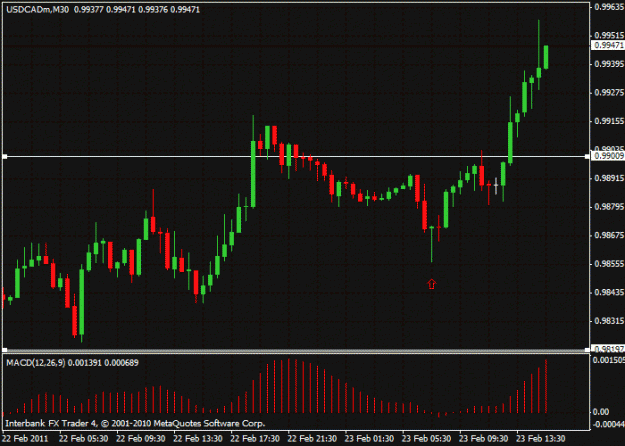Viewport: 625px width, 446px height.
Task: Click the 0.99395 price scale label
Action: pos(609,64)
